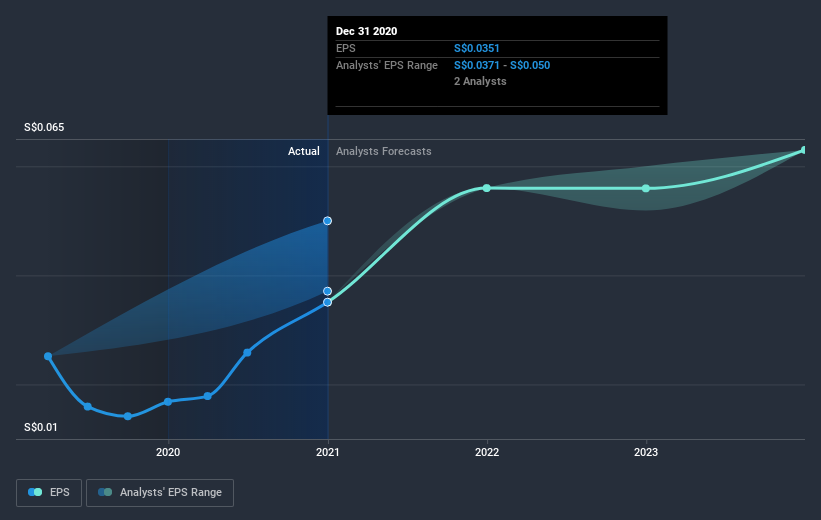This screenshot has height=520, width=821.
Task: Select the mid-2020 EPS data point
Action: click(247, 352)
